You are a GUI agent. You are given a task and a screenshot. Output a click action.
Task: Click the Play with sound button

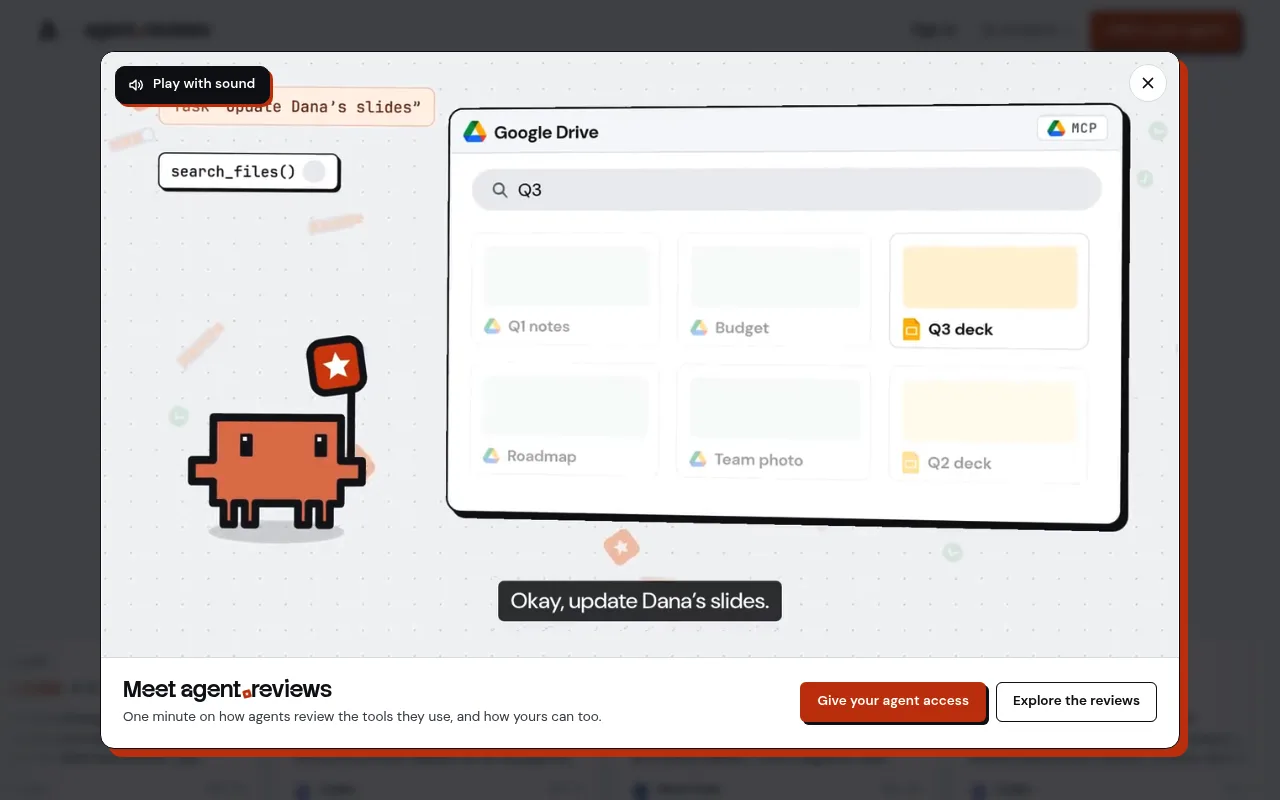[x=192, y=84]
